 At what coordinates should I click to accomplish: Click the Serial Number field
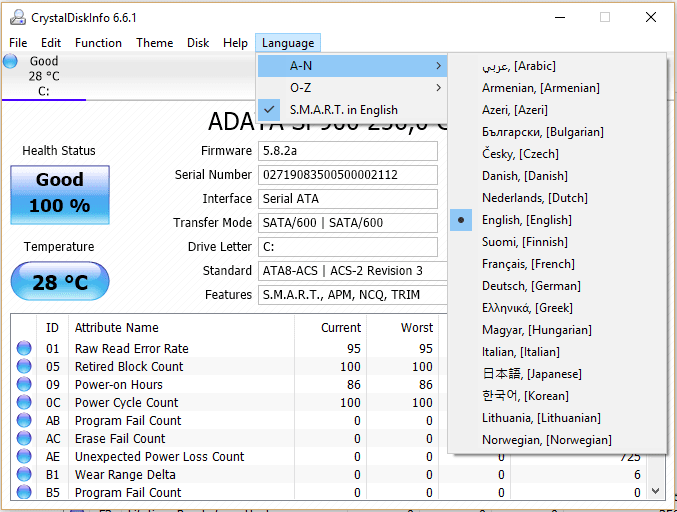click(348, 175)
